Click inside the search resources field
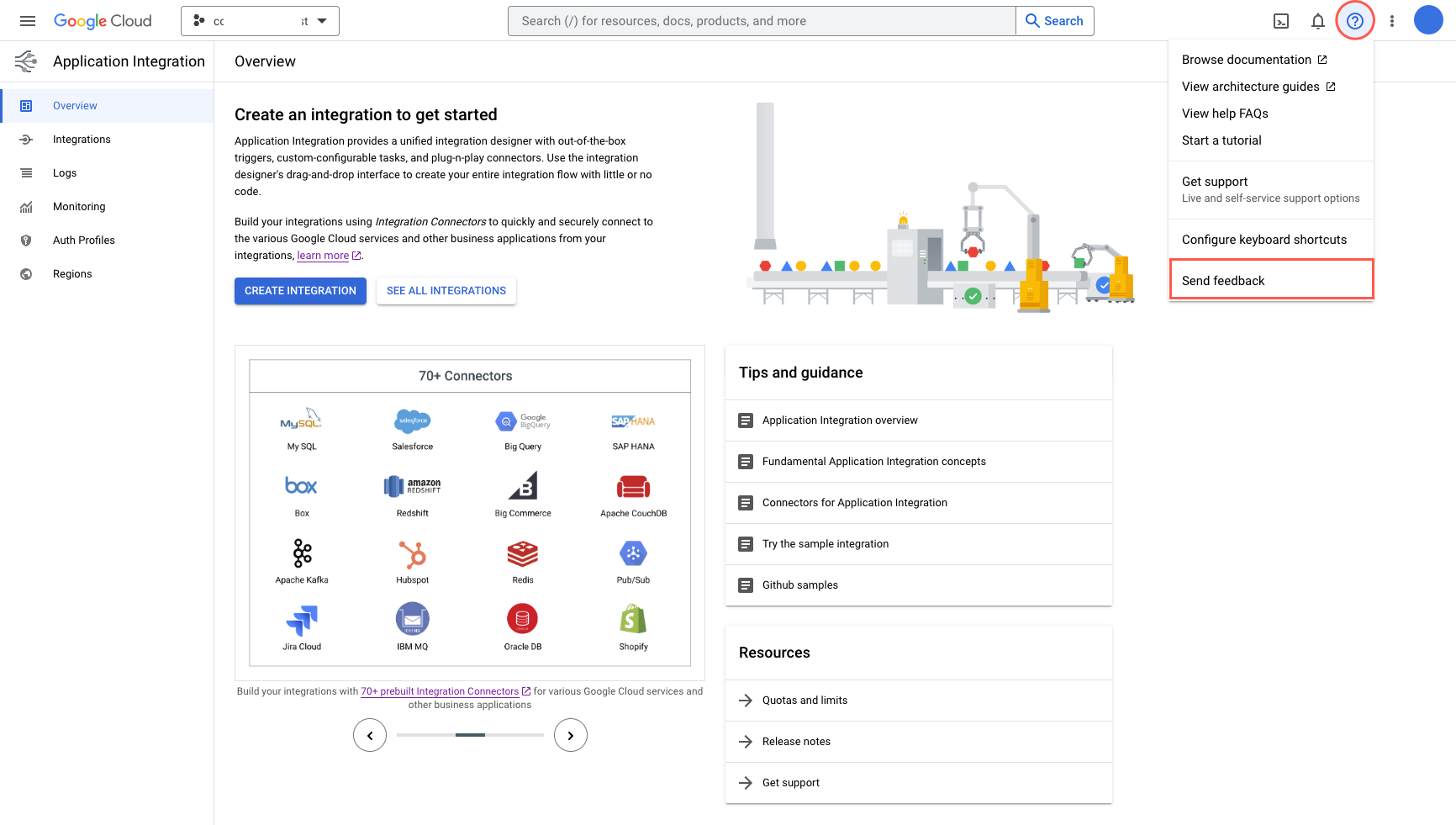 (757, 20)
